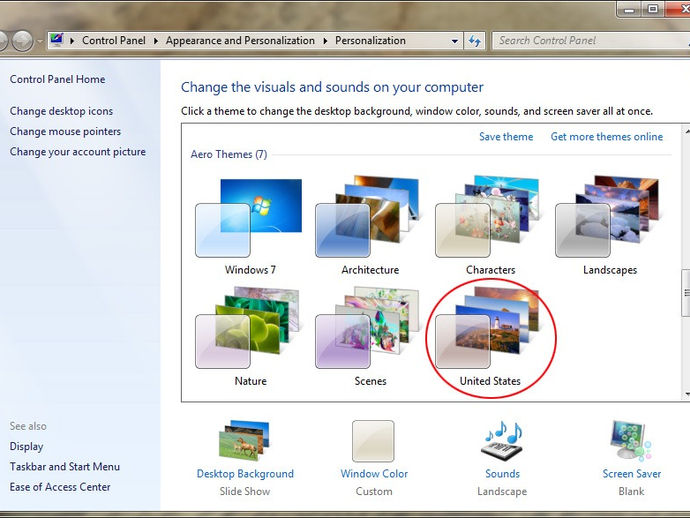Go to Control Panel Home

(x=58, y=79)
